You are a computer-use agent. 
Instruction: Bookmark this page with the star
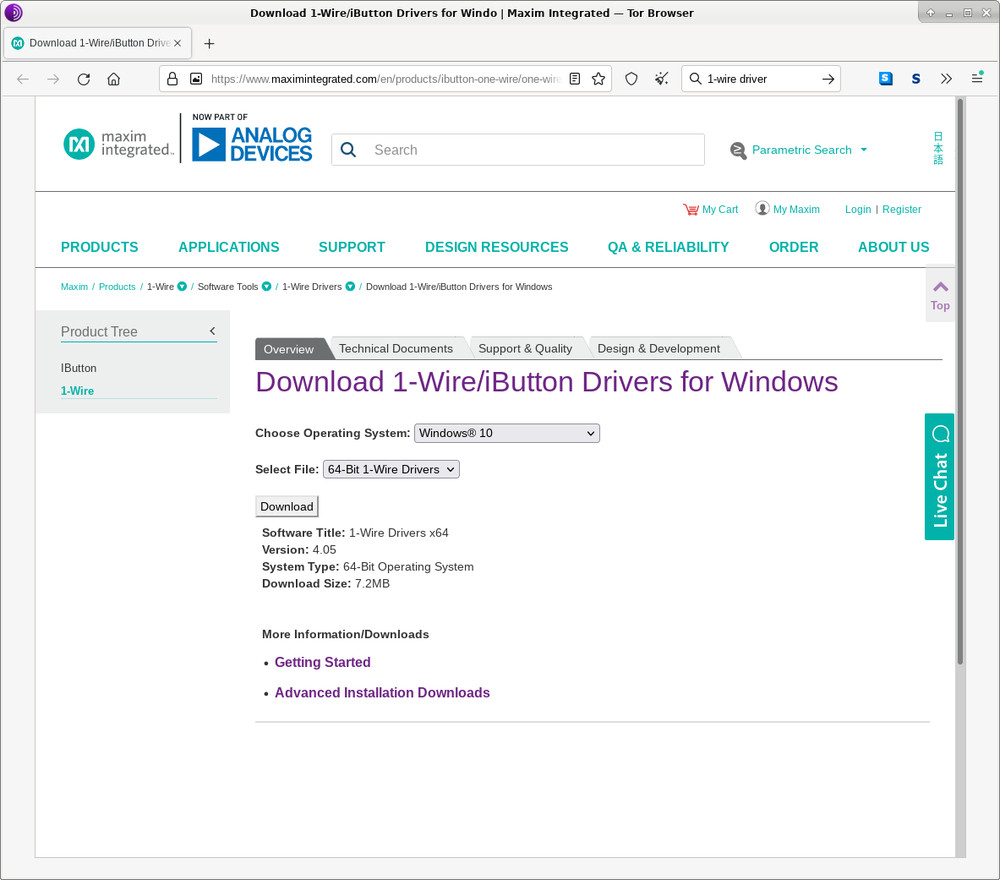[x=598, y=79]
